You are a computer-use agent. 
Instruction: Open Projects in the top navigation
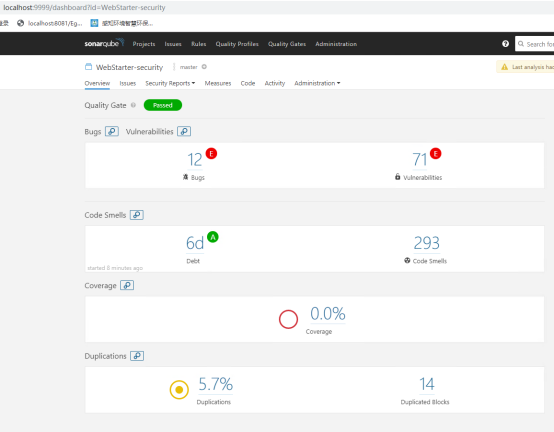(x=144, y=44)
